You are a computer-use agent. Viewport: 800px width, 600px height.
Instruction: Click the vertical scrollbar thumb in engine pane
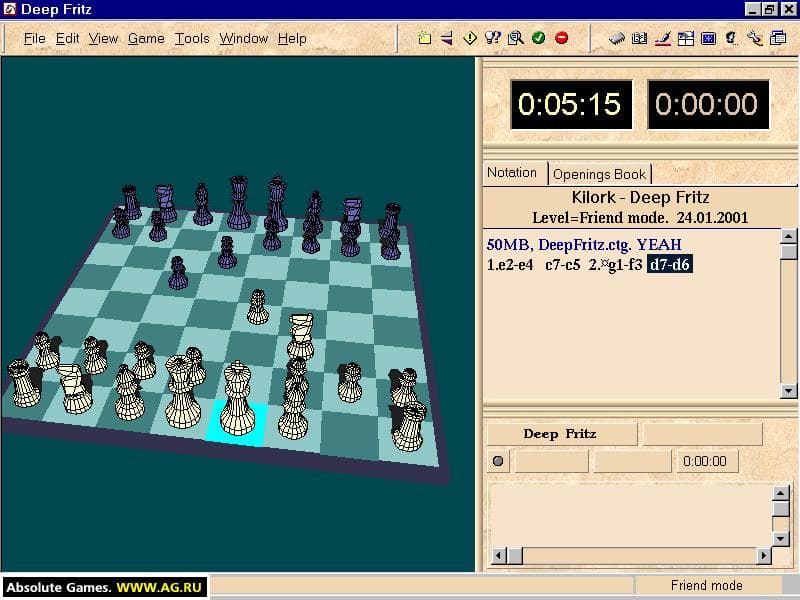tap(781, 509)
